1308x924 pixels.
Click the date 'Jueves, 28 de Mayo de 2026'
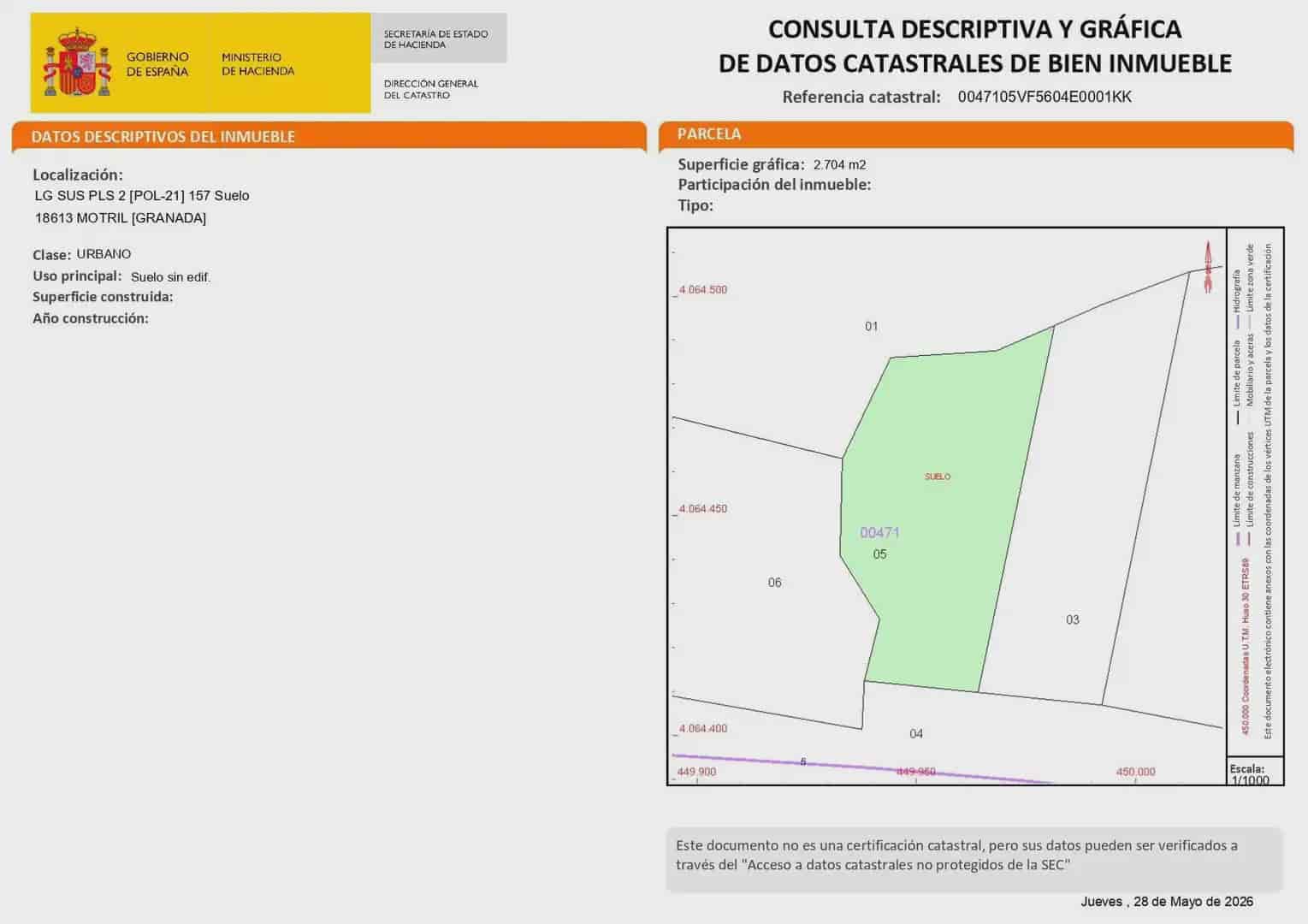(x=1167, y=902)
